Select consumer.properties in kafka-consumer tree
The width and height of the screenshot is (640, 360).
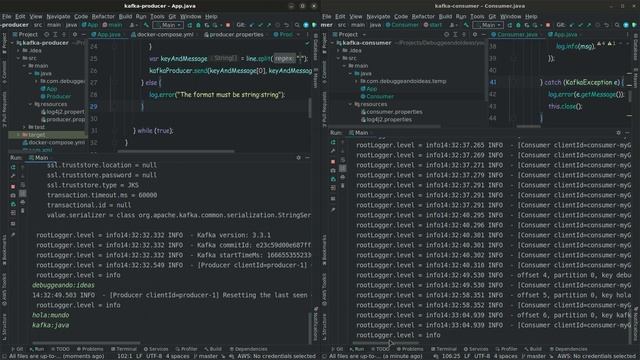pos(392,112)
